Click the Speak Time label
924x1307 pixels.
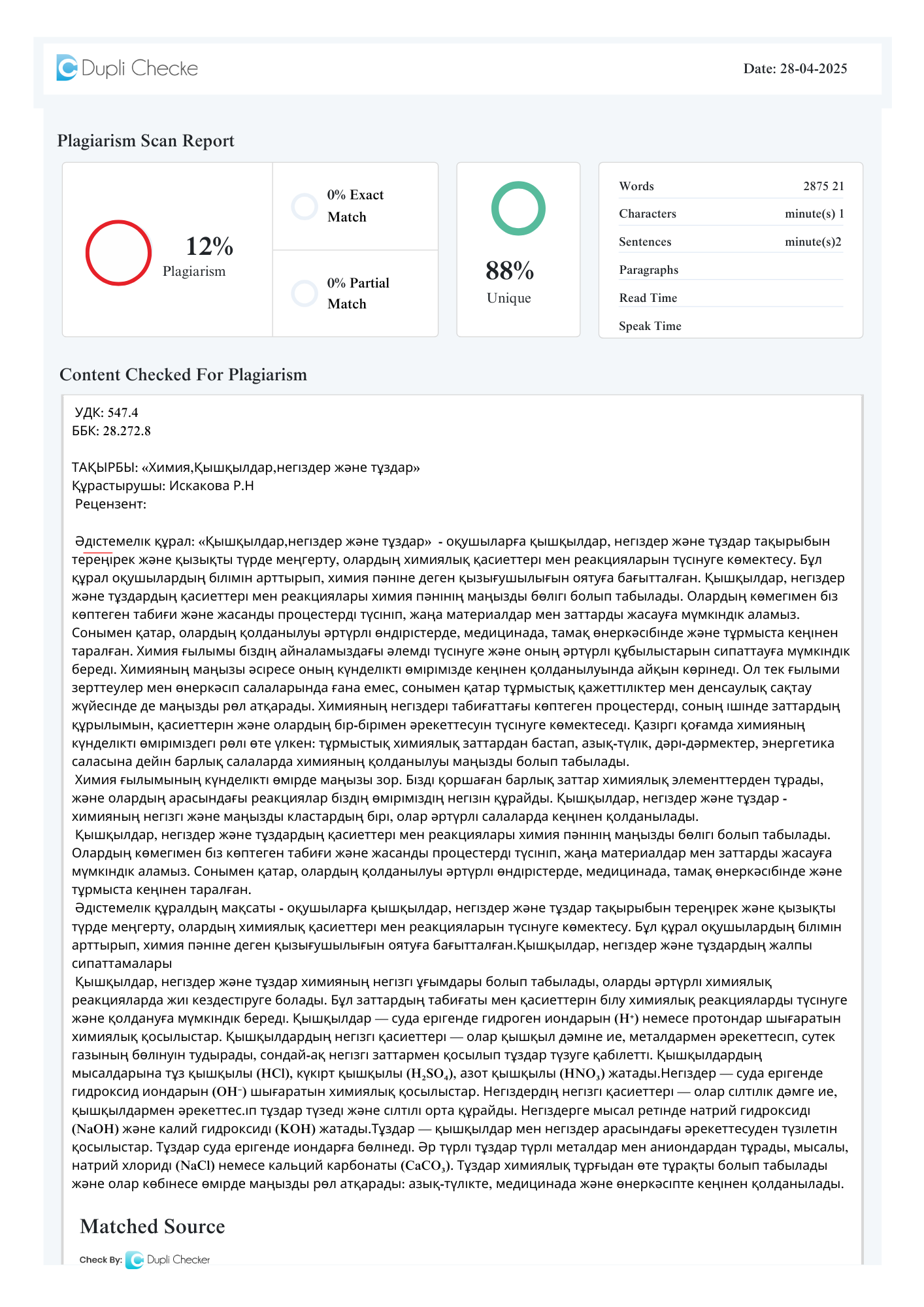pos(650,326)
